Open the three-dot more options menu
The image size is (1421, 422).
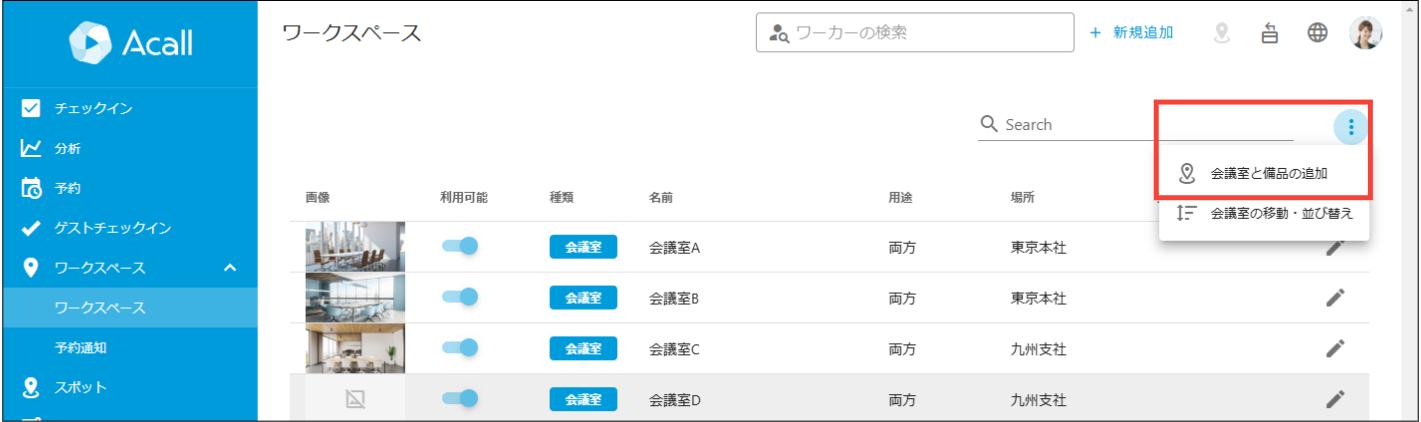(1351, 126)
